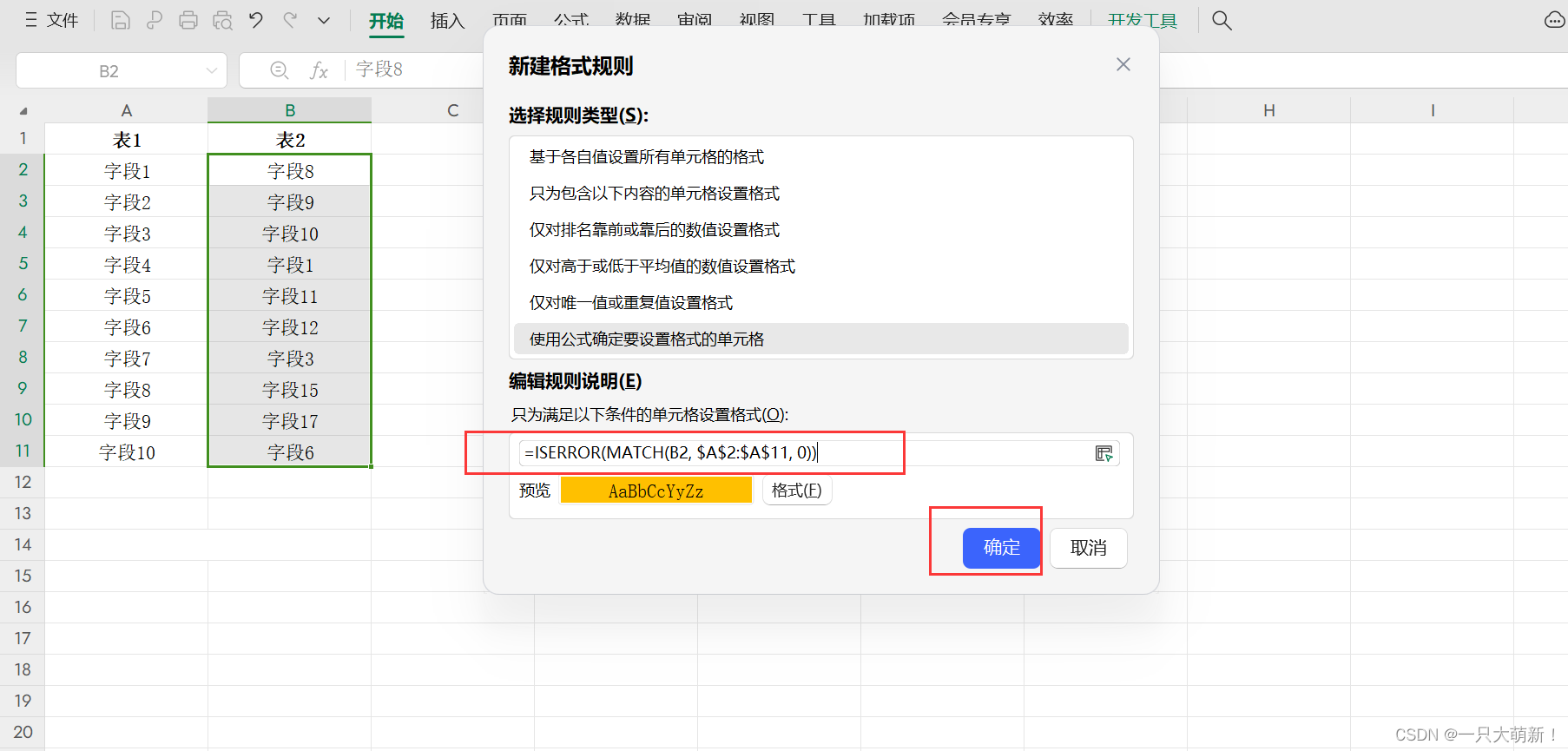Screen dimensions: 1568x751
Task: Select rule type 仅对排名靠前或靠后的数值设置格式
Action: (821, 230)
